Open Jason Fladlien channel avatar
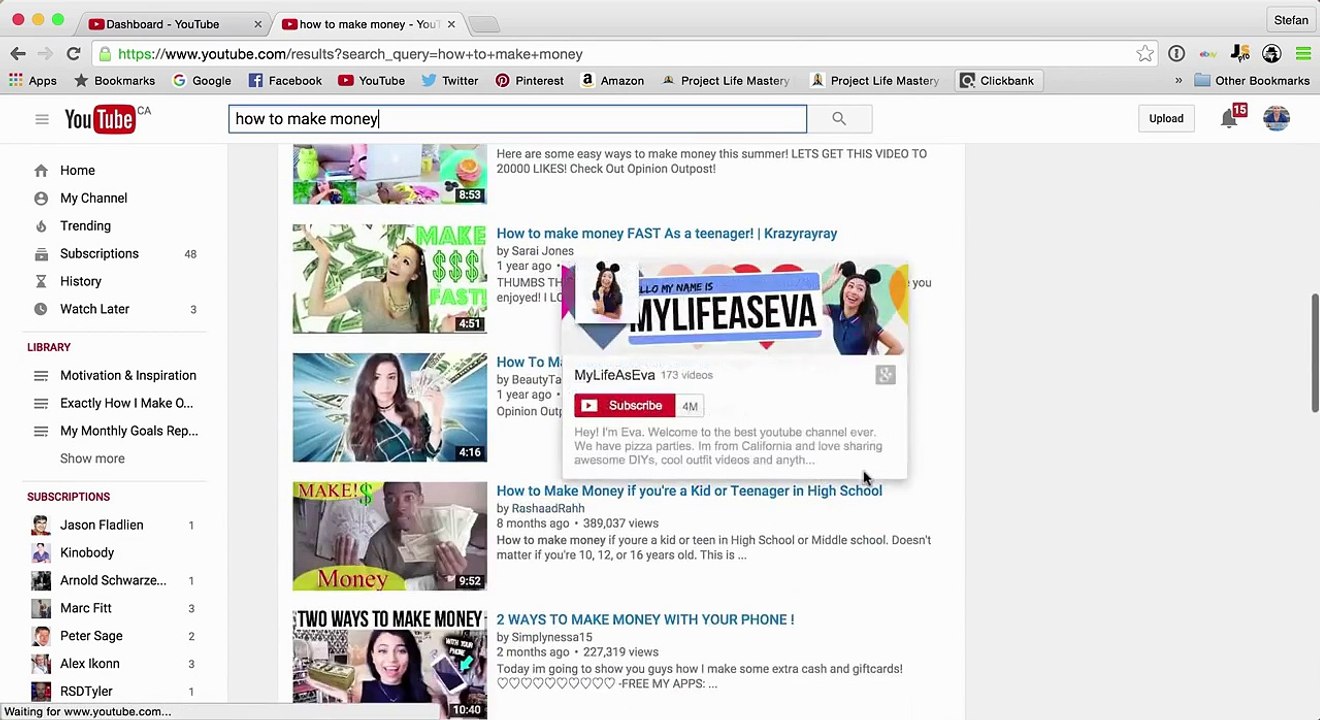 (41, 525)
